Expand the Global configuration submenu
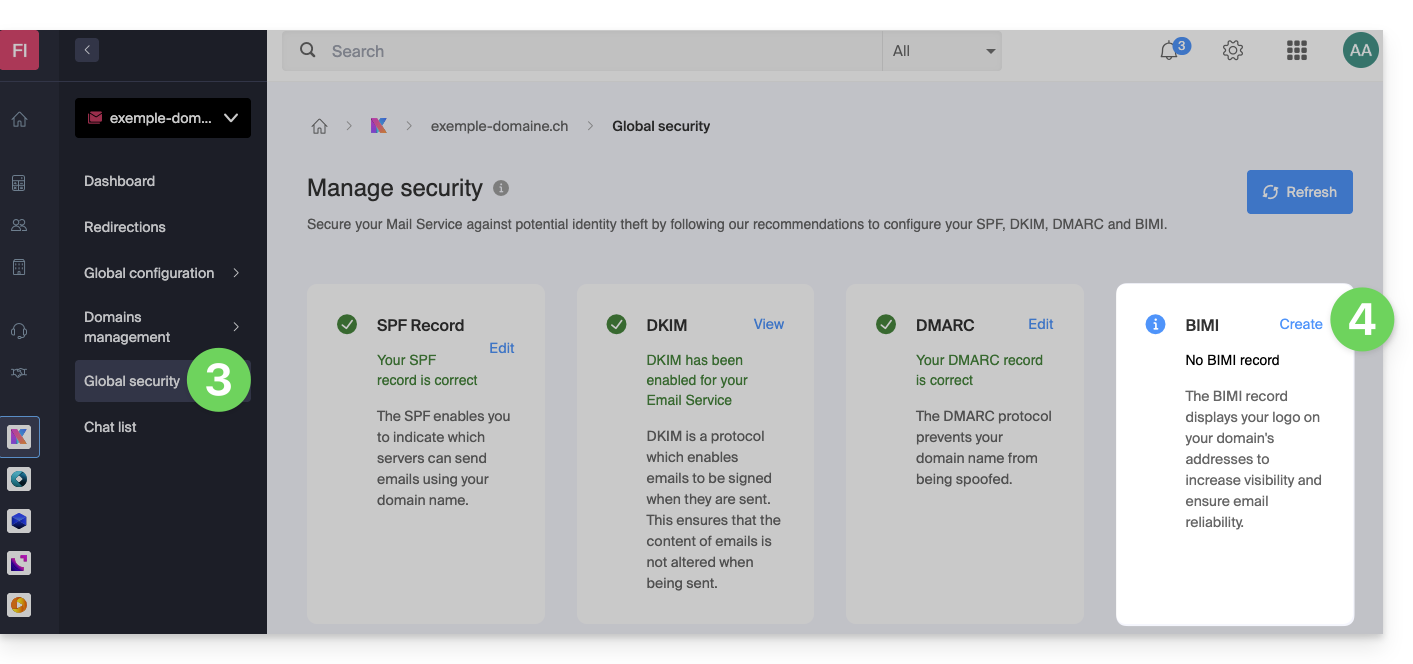Image resolution: width=1413 pixels, height=664 pixels. (x=236, y=273)
